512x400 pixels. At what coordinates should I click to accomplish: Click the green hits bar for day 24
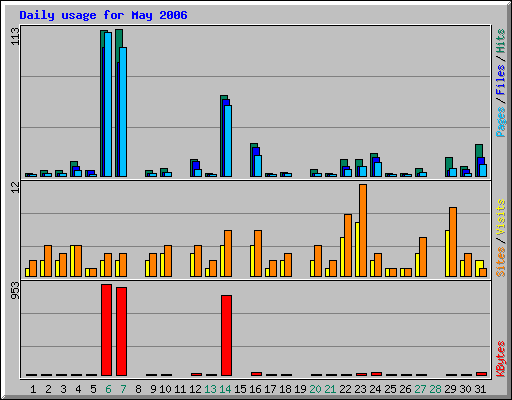point(372,165)
